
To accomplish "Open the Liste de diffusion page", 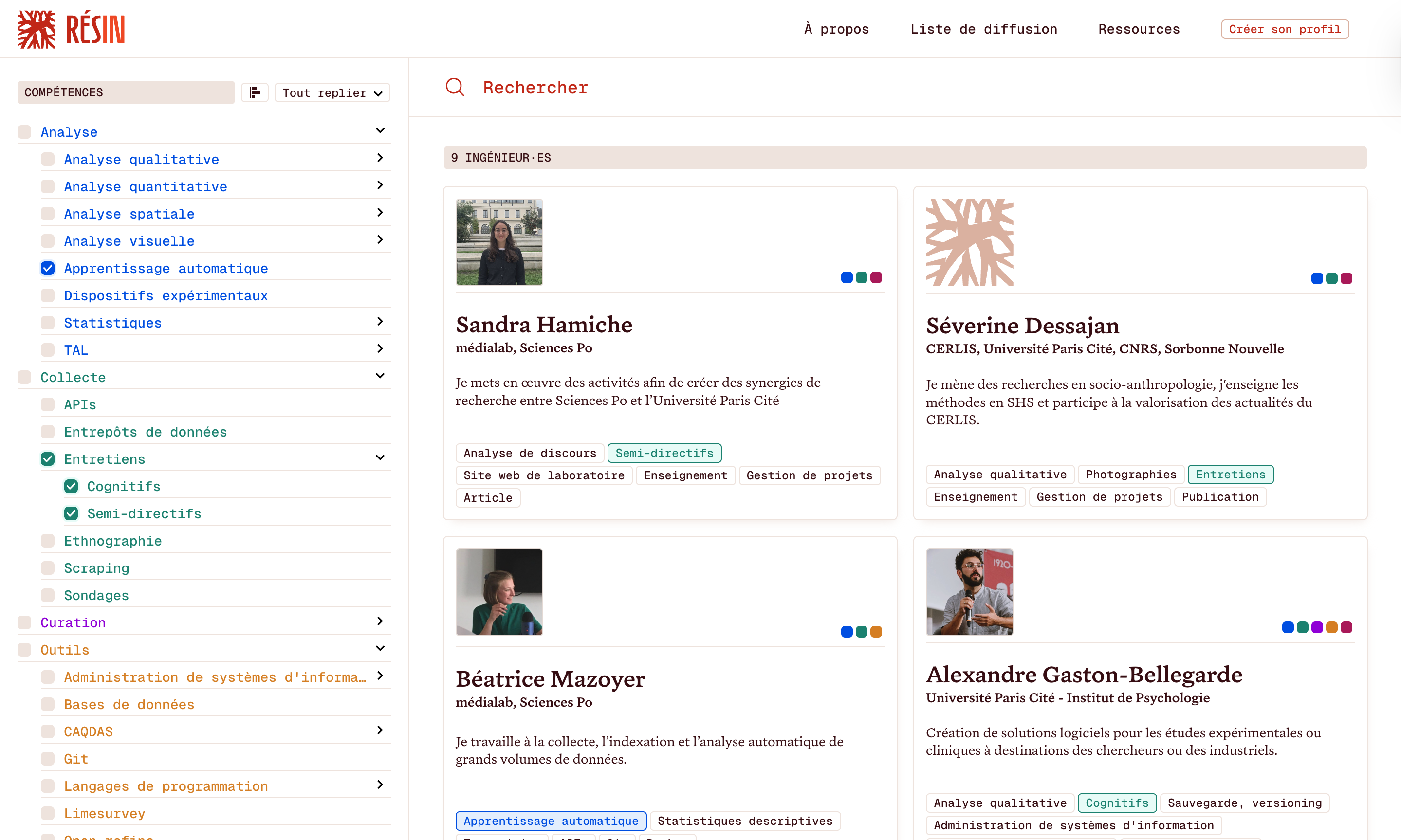I will click(983, 29).
